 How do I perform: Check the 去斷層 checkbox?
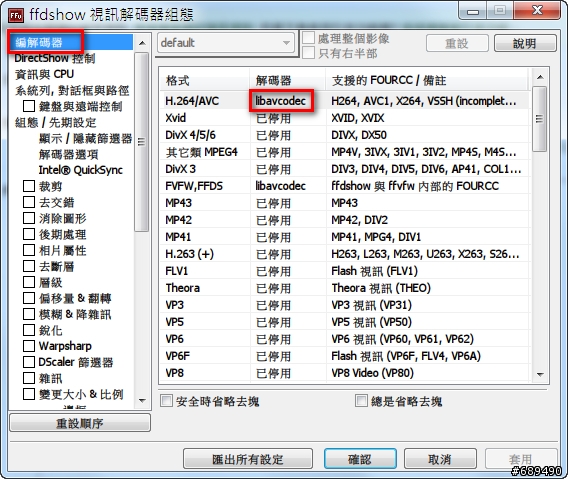[29, 266]
